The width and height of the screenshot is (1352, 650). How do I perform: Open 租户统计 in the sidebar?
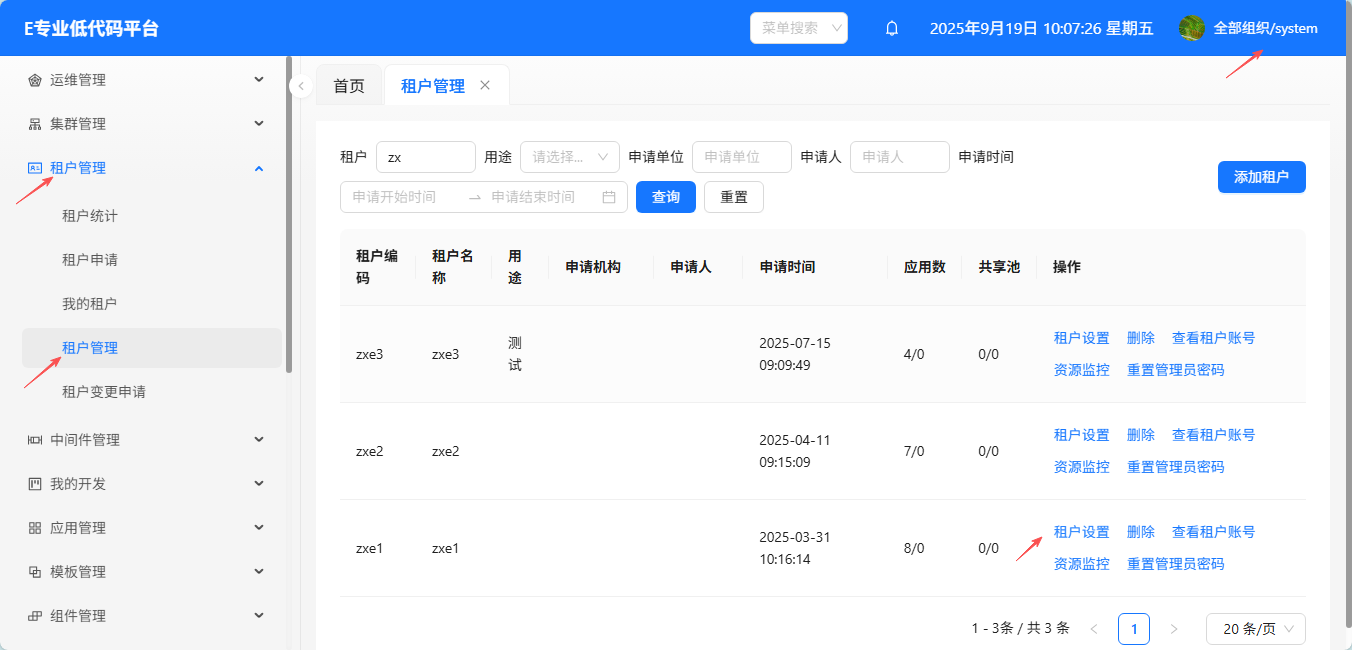[90, 216]
